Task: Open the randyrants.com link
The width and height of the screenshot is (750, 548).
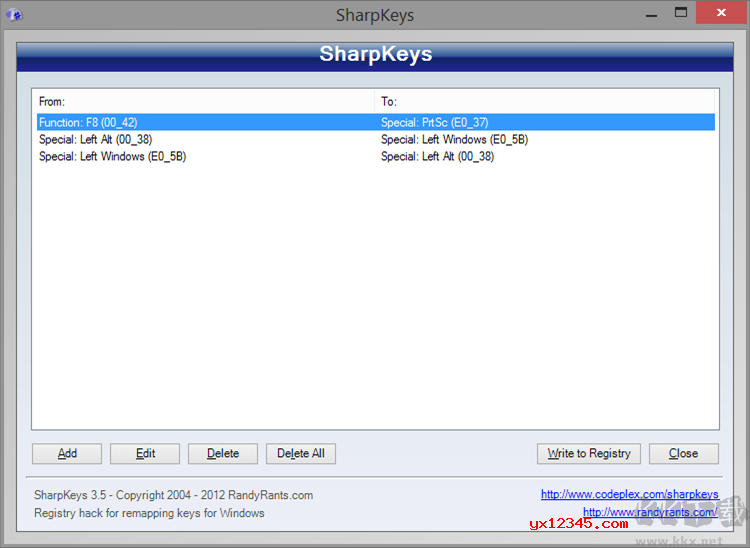Action: (x=650, y=512)
